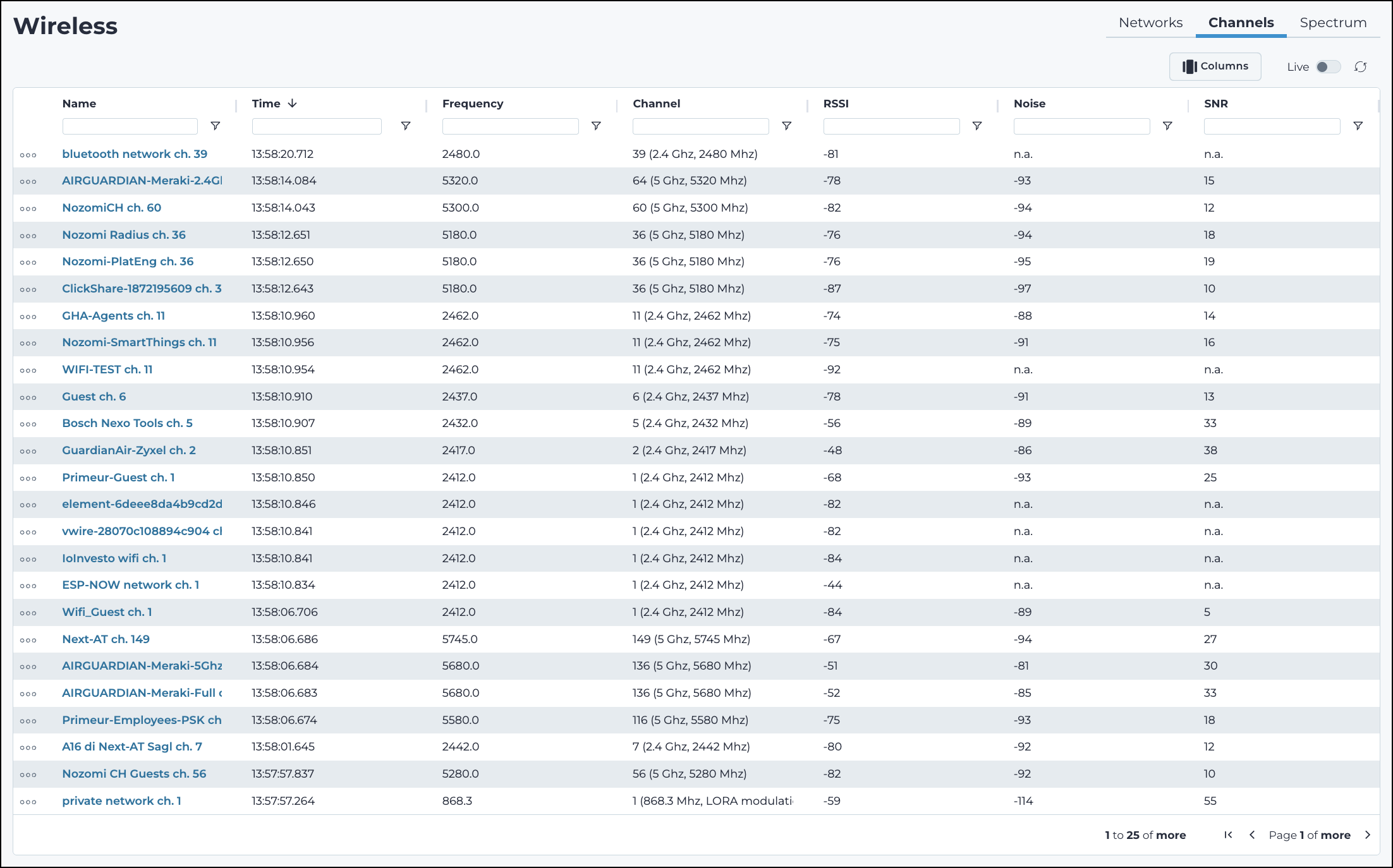The height and width of the screenshot is (868, 1393).
Task: Click the SNR filter text field
Action: (x=1272, y=126)
